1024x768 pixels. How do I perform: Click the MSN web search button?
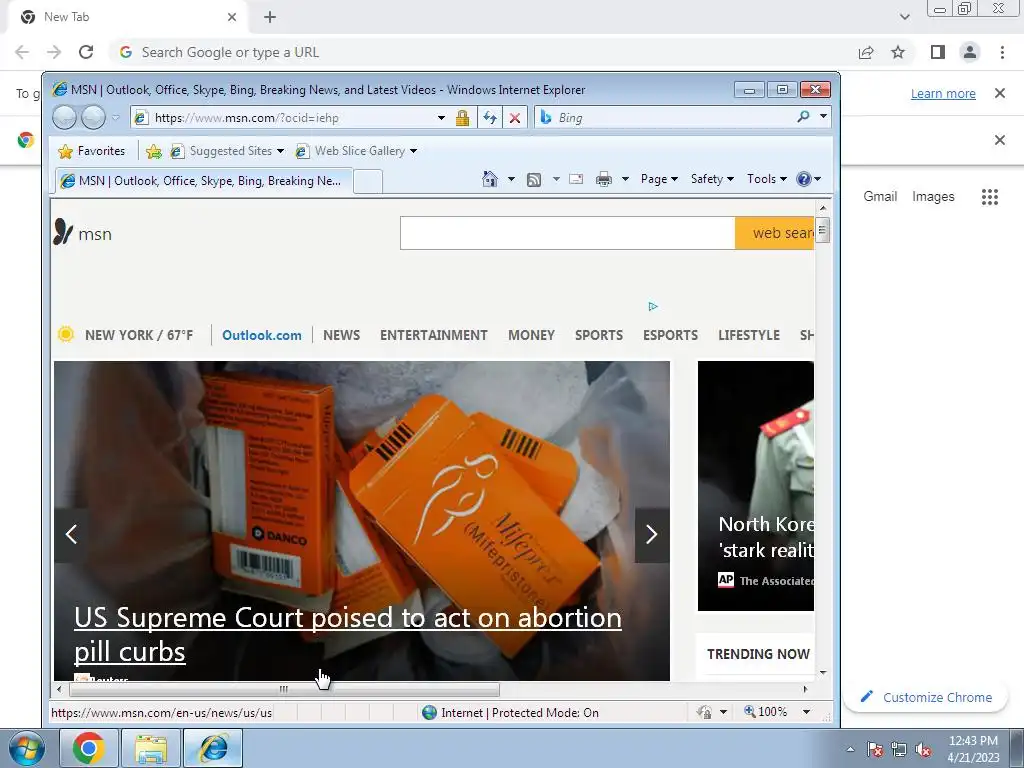(x=775, y=233)
